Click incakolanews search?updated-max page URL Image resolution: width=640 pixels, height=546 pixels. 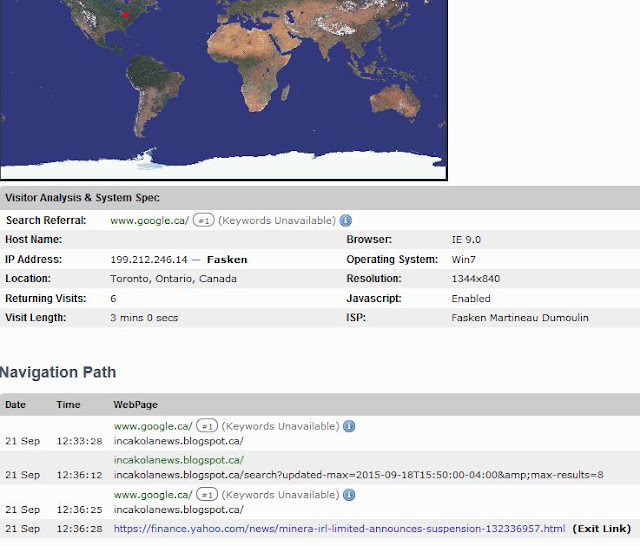[358, 475]
